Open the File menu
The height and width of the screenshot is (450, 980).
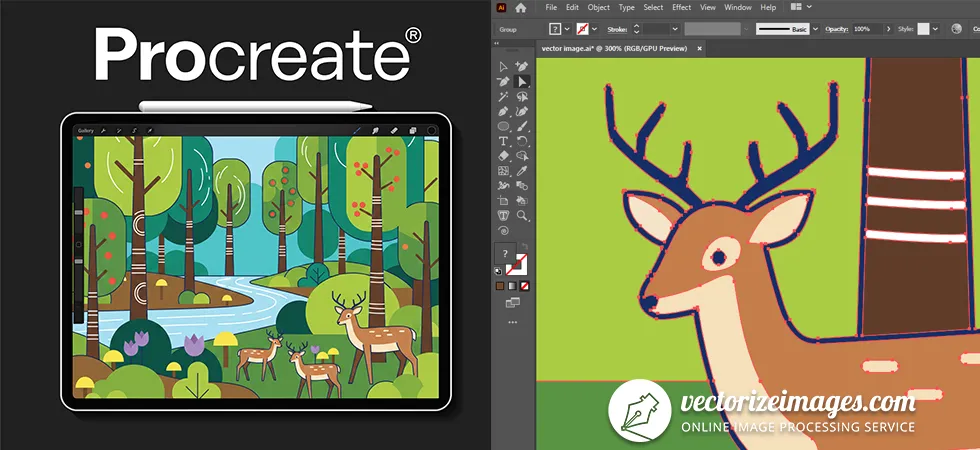click(x=551, y=8)
